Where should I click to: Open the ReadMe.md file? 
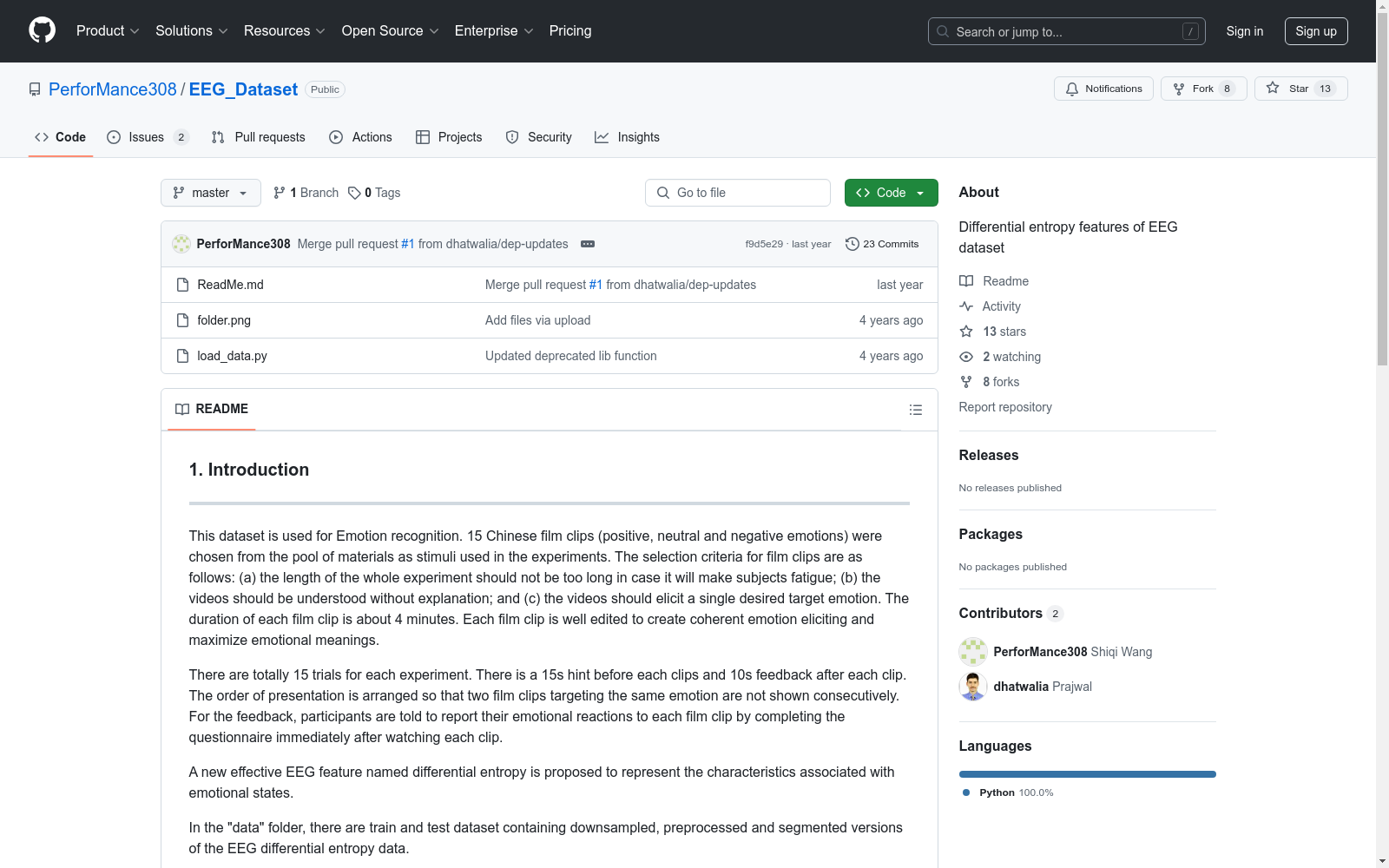pyautogui.click(x=230, y=285)
